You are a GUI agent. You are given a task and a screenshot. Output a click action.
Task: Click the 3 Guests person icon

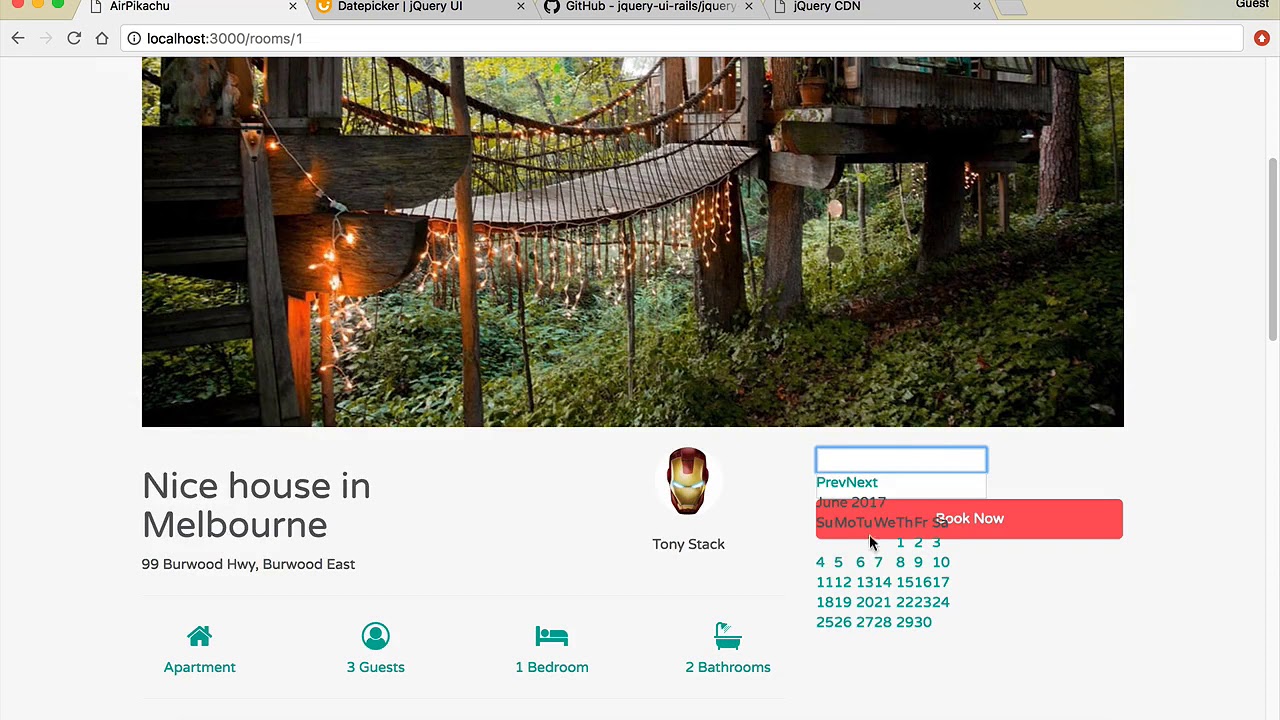click(x=376, y=636)
